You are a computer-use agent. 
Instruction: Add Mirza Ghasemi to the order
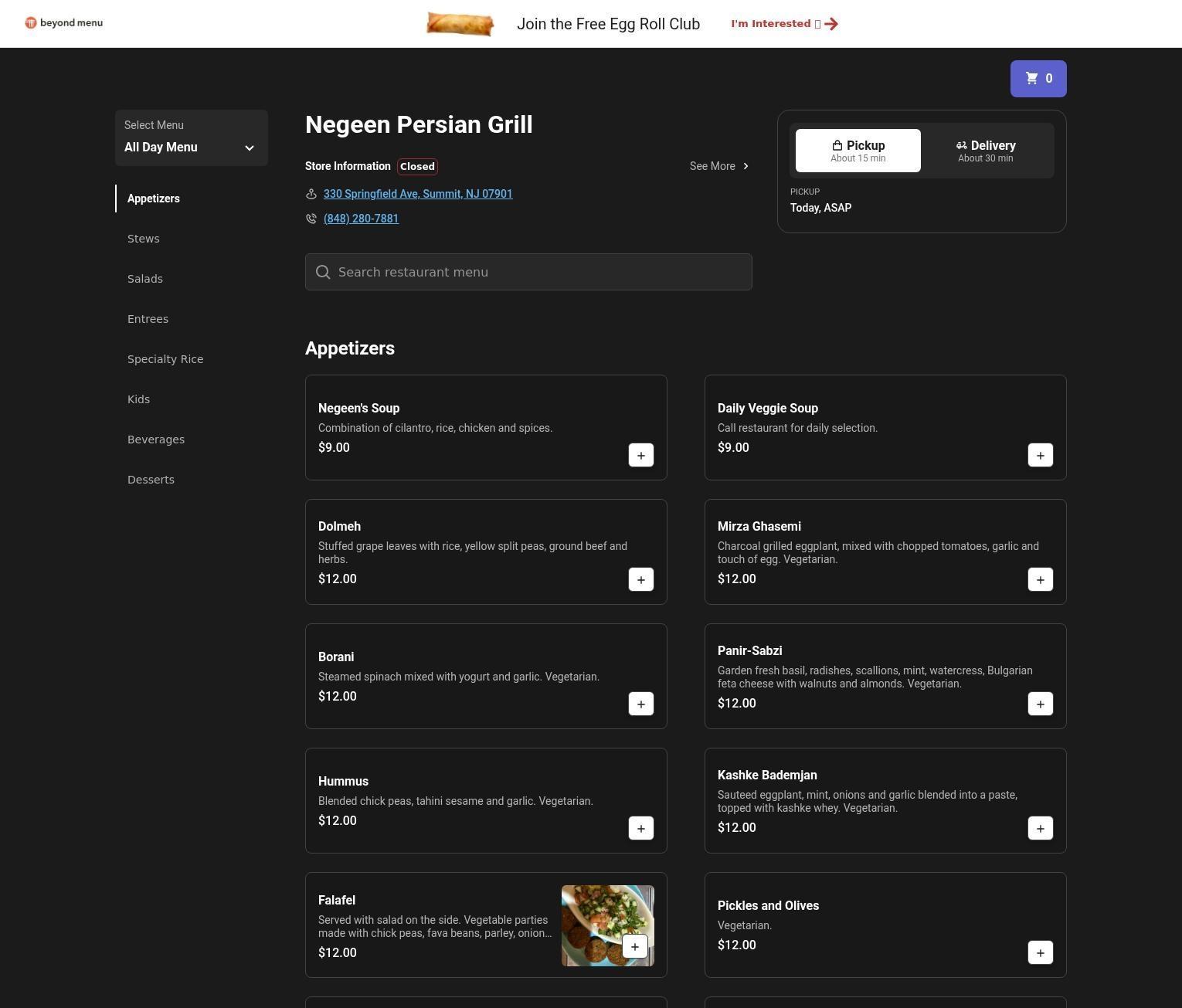point(1040,580)
